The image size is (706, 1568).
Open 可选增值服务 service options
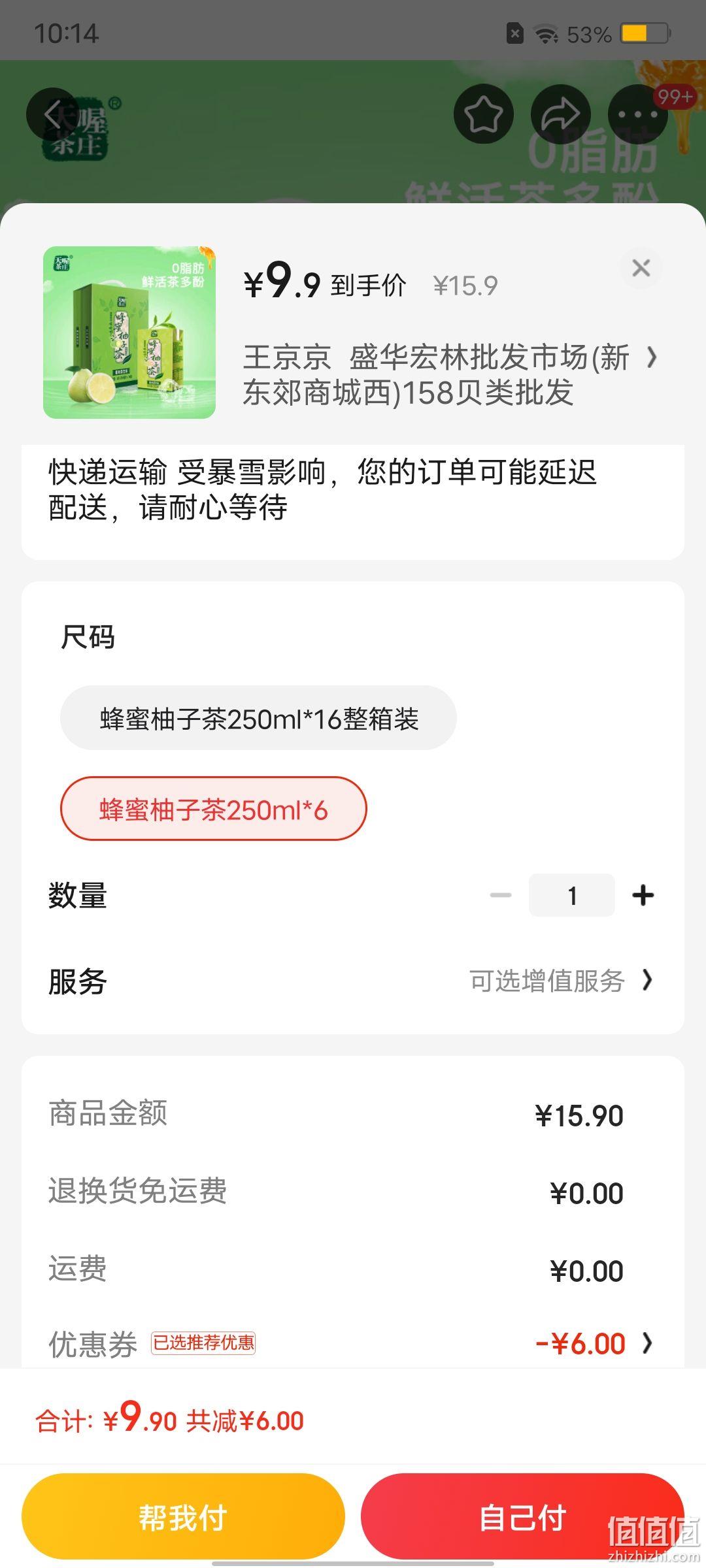(x=562, y=981)
